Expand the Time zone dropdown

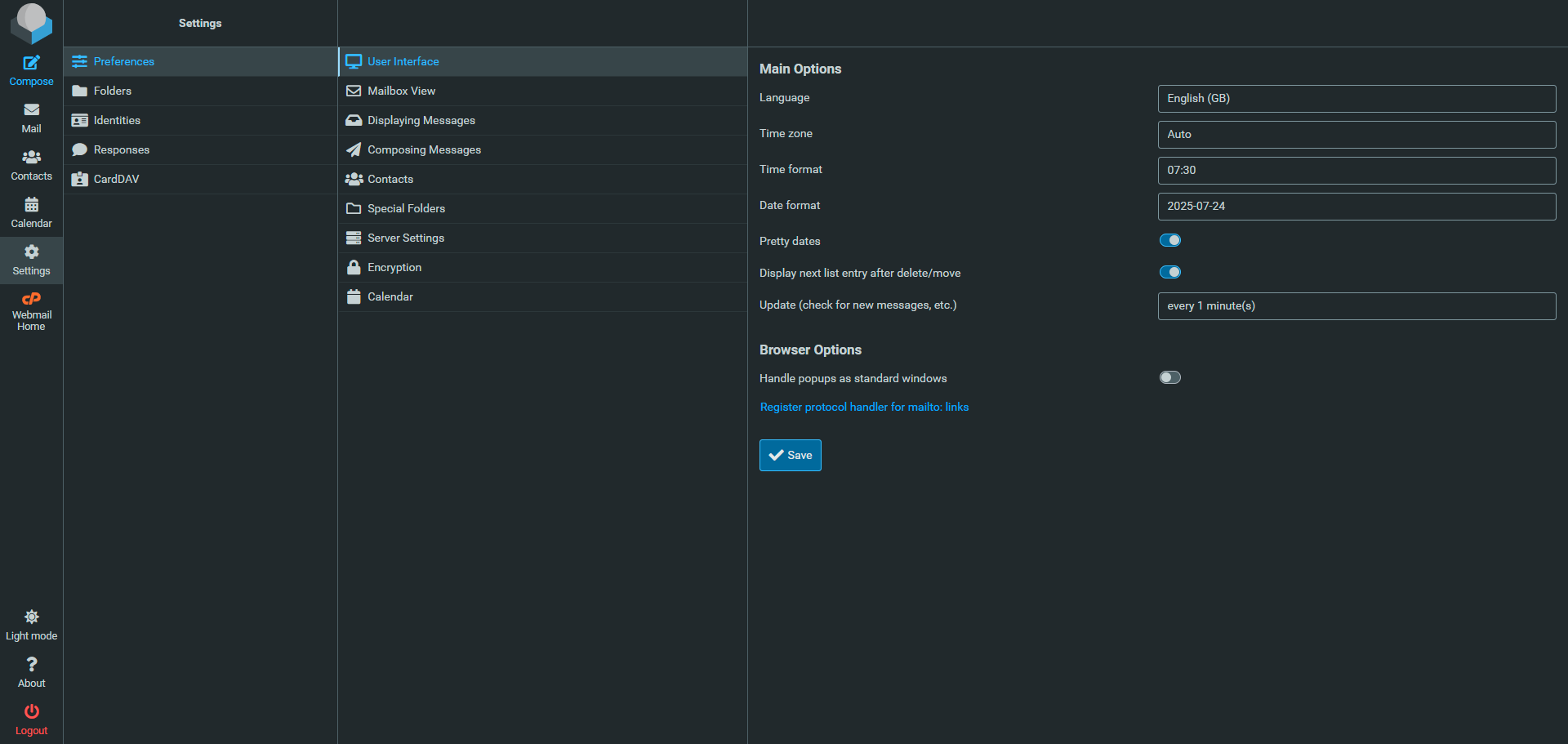1356,135
